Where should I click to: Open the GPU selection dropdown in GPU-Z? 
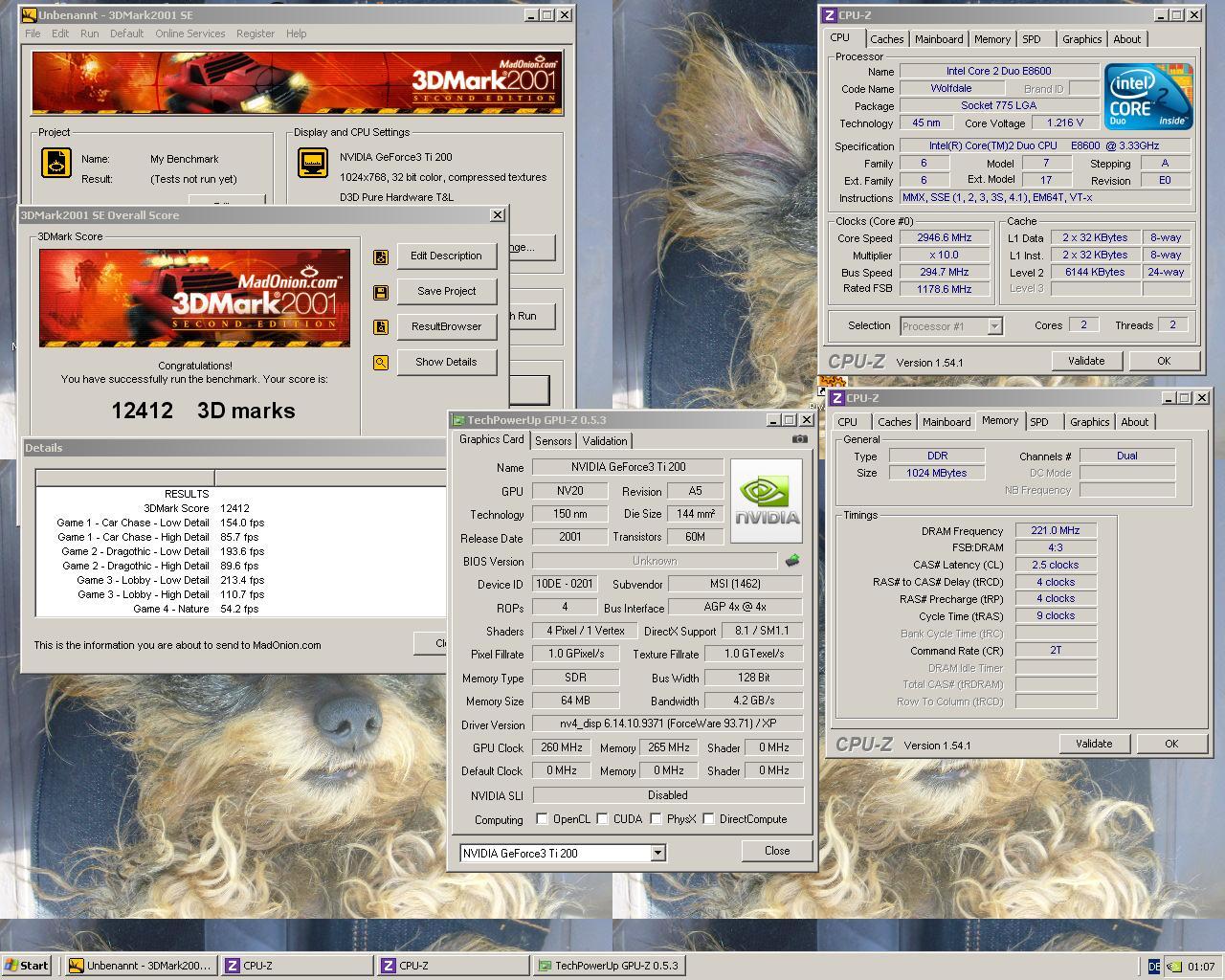657,853
